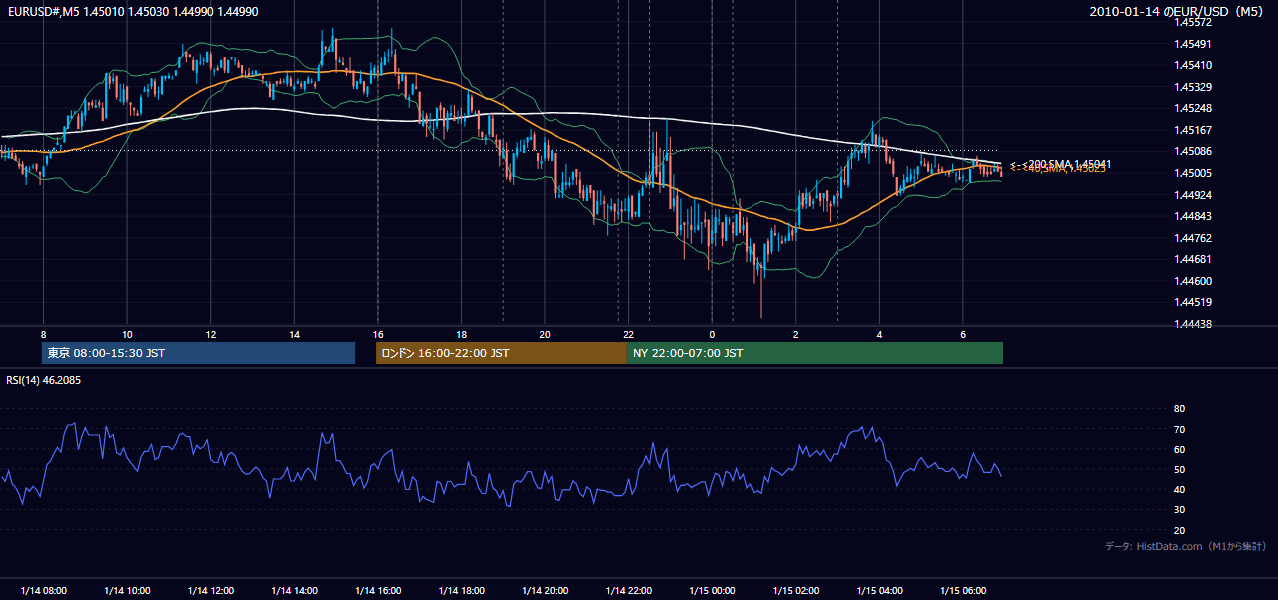Image resolution: width=1278 pixels, height=600 pixels.
Task: Click the 1.44681 price axis label
Action: (x=1193, y=260)
